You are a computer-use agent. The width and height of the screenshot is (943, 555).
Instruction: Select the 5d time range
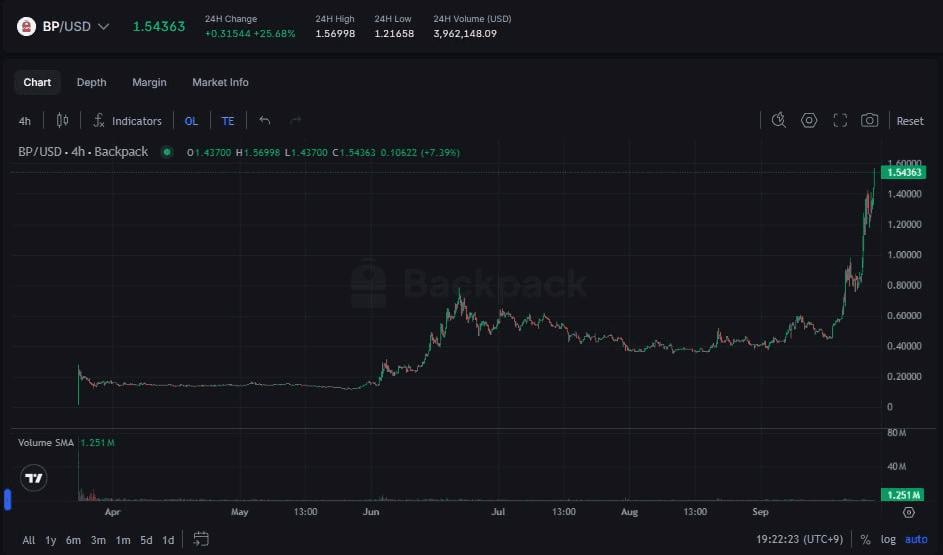coord(146,540)
